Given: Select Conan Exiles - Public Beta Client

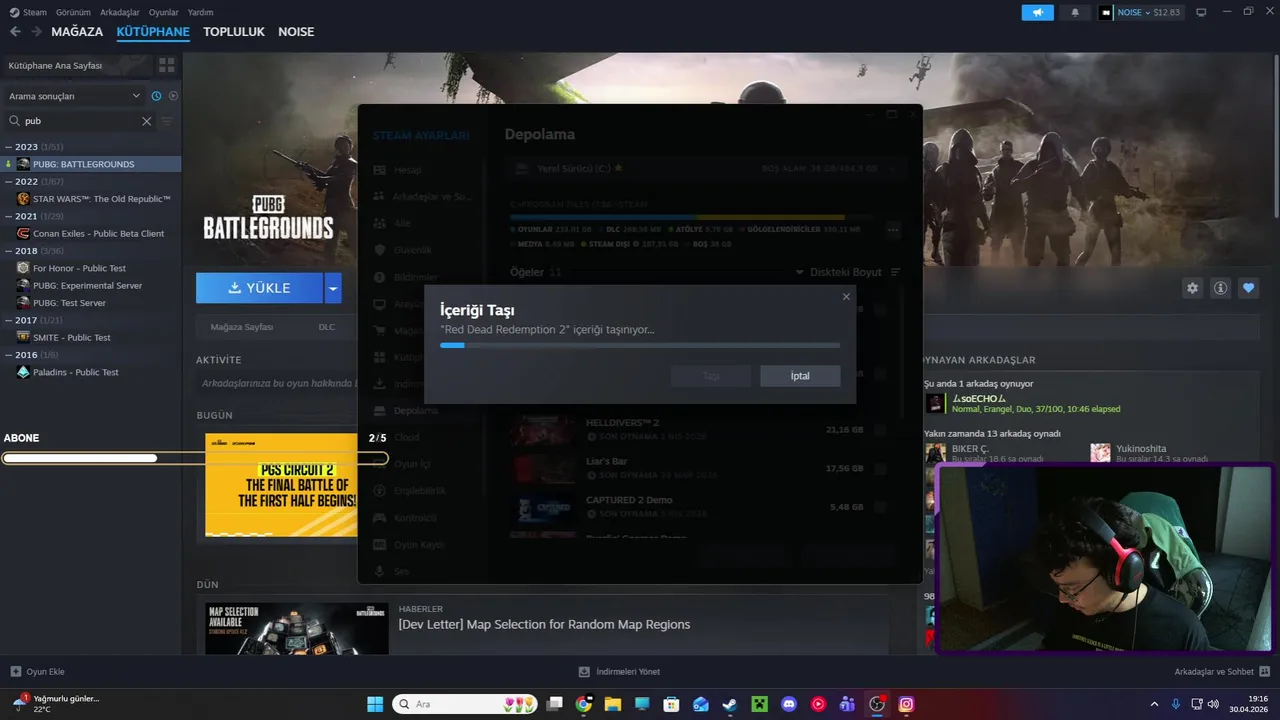Looking at the screenshot, I should 91,233.
